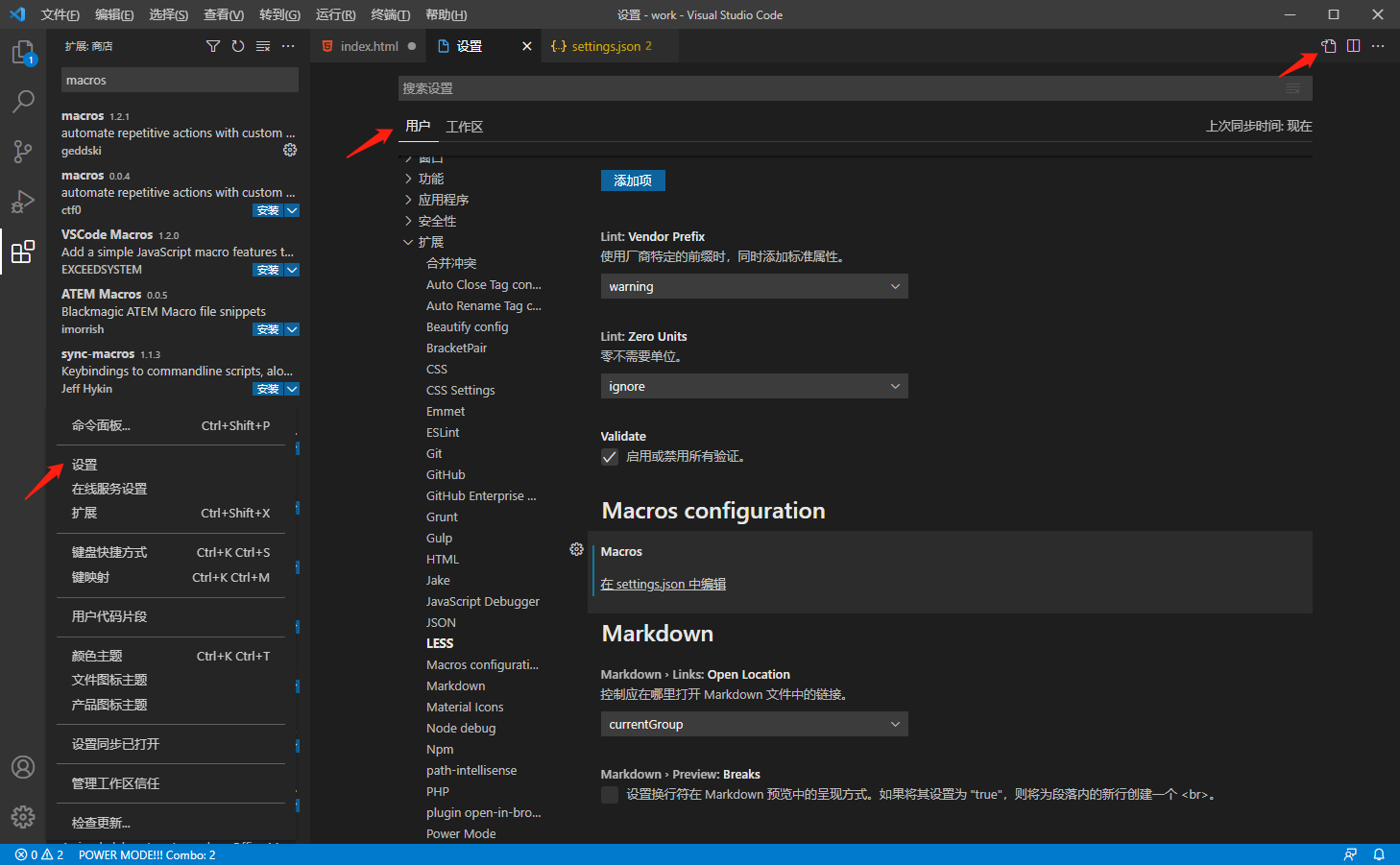Open Markdown Open Location dropdown
The image size is (1400, 865).
(x=754, y=724)
